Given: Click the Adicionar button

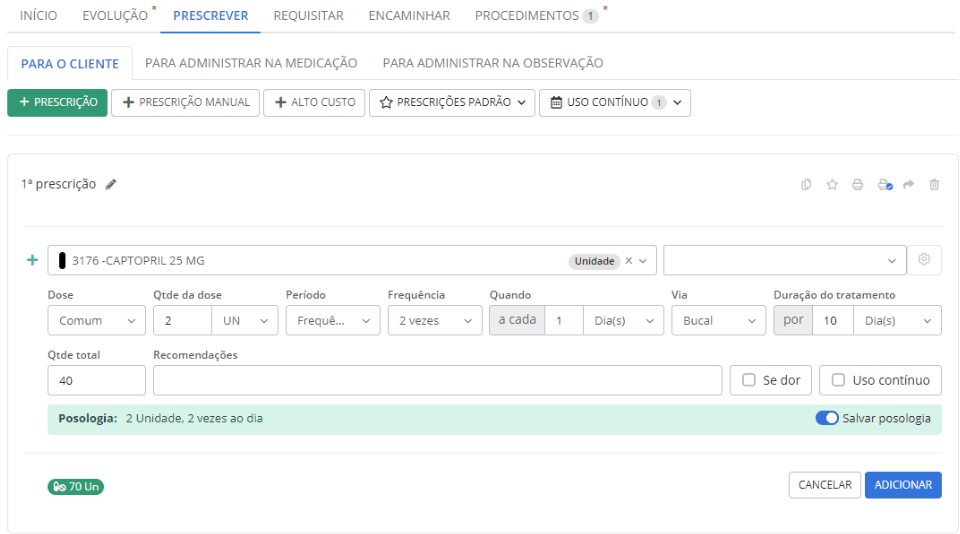Looking at the screenshot, I should click(903, 485).
